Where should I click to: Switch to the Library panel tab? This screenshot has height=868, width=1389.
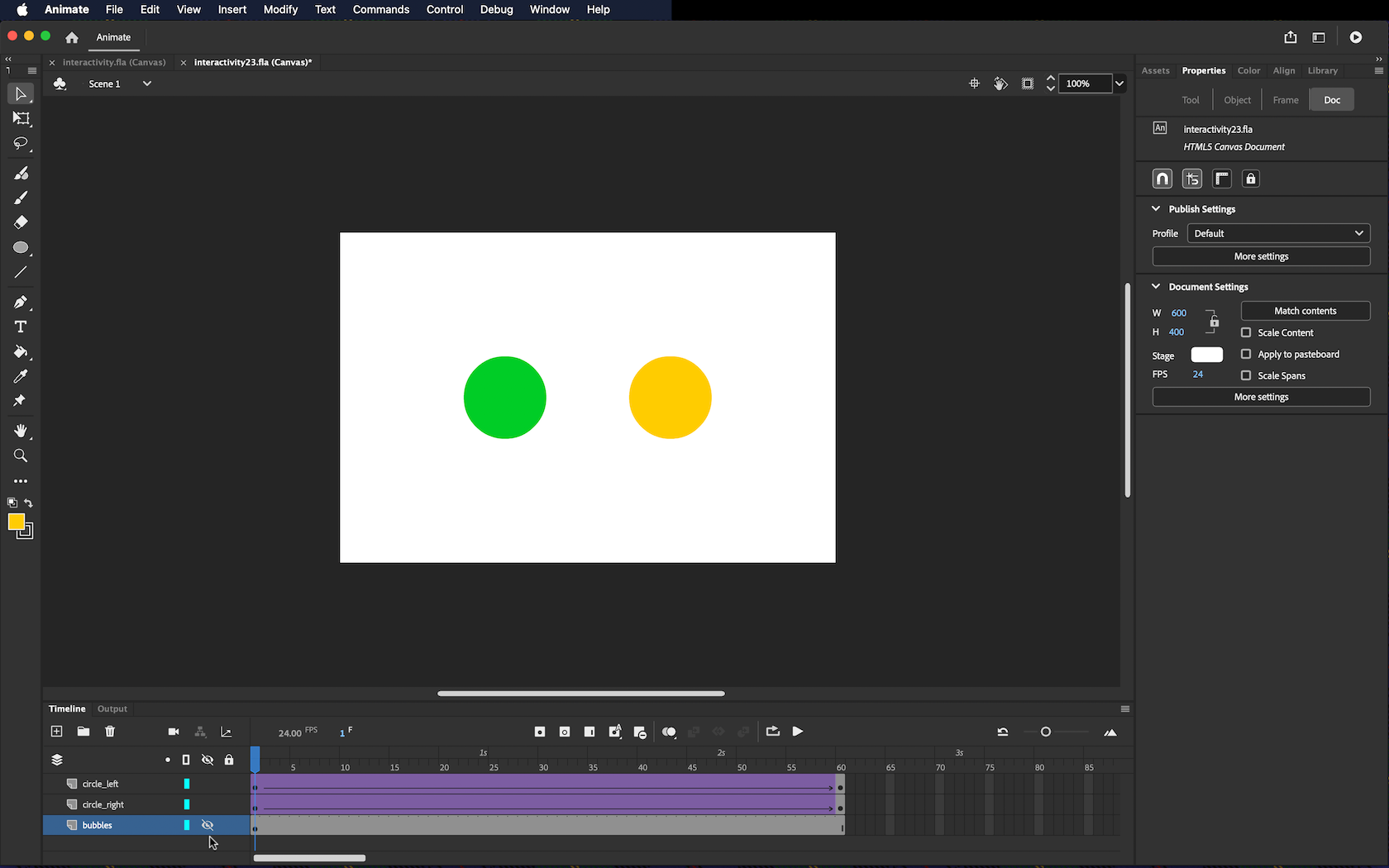(1322, 70)
